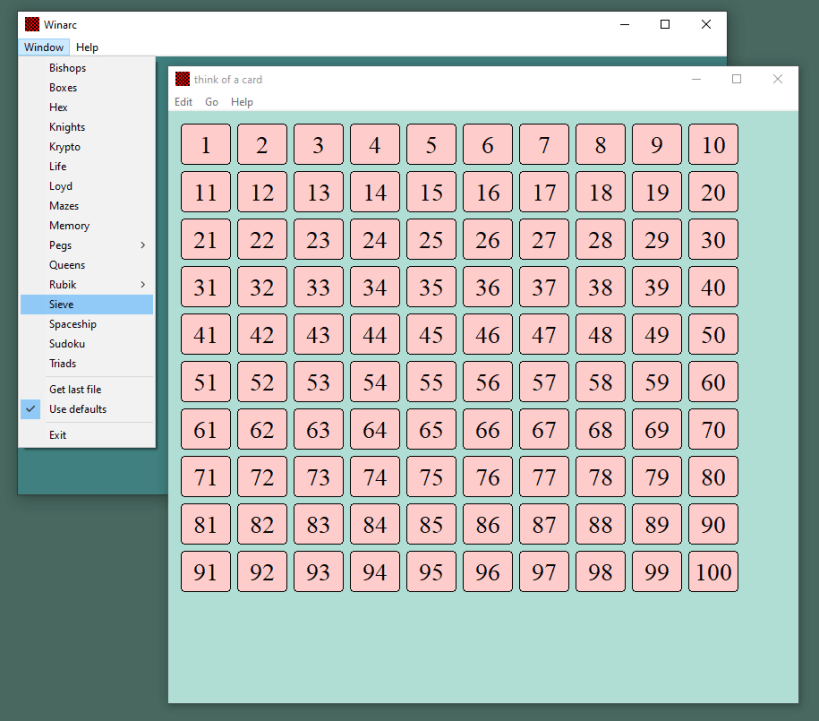The image size is (819, 721).
Task: Open the Window menu in Winarc
Action: [44, 47]
